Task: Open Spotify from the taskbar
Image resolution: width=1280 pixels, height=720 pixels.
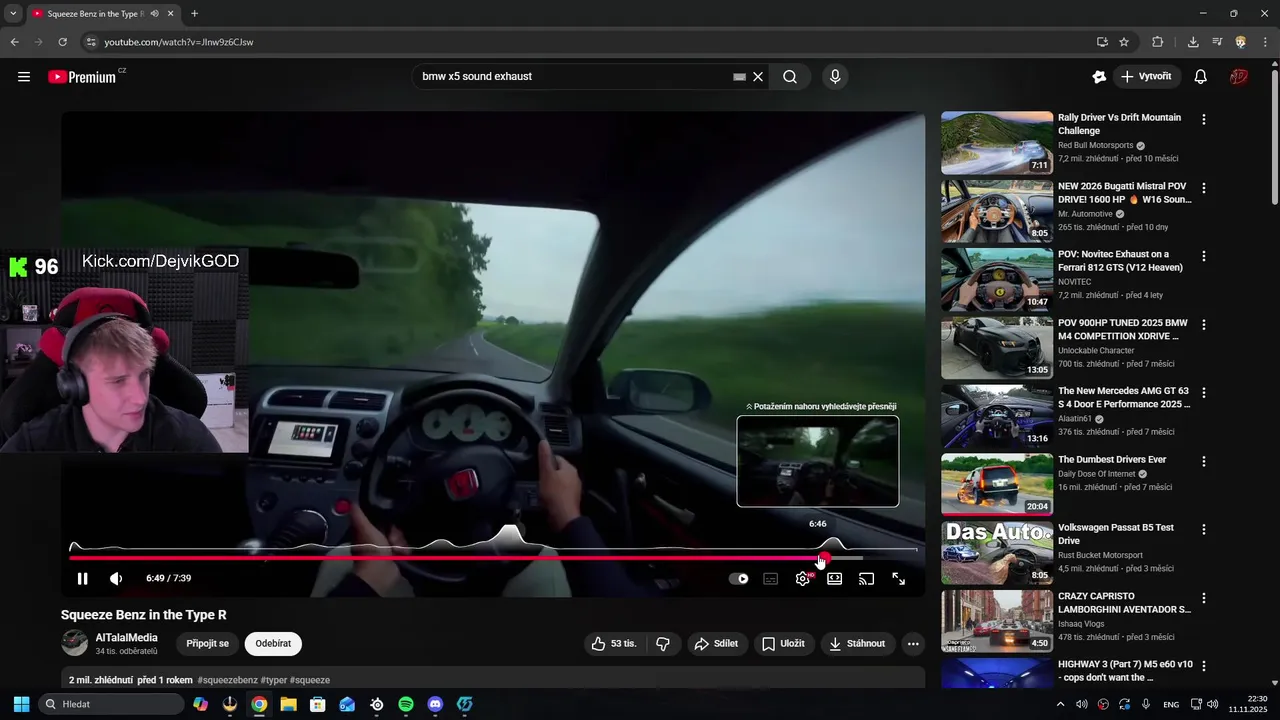Action: (x=406, y=704)
